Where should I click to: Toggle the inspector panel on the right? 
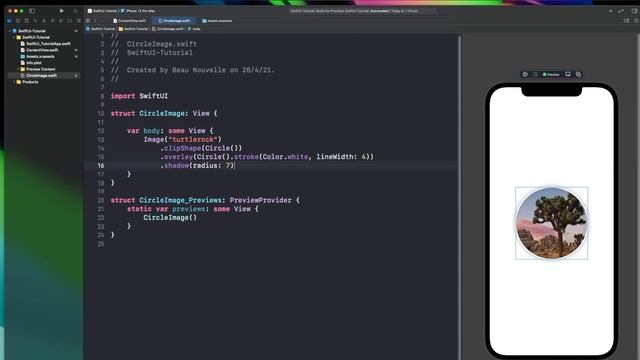(x=634, y=11)
